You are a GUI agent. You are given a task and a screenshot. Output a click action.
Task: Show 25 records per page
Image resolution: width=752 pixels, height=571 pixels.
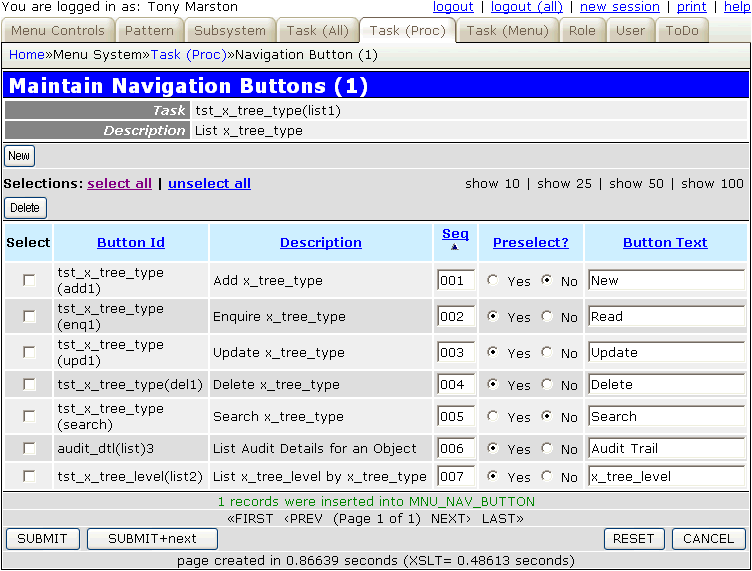564,183
